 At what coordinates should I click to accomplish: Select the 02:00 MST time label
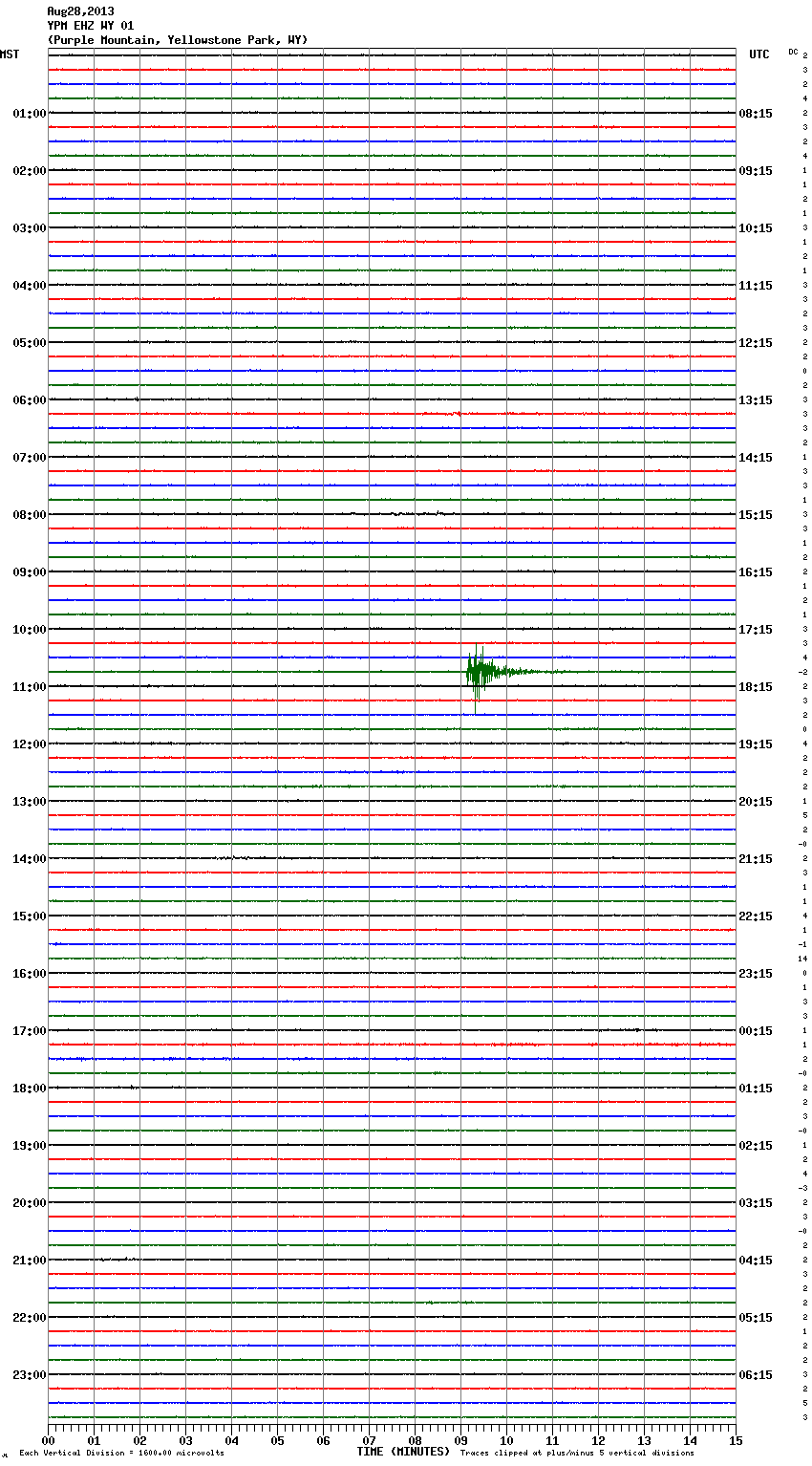point(30,171)
